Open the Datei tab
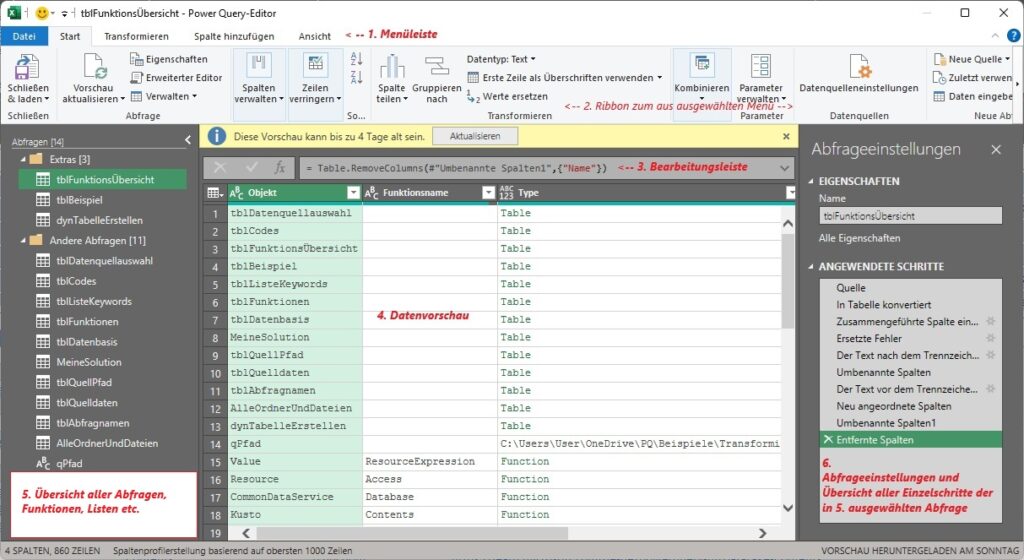 pyautogui.click(x=24, y=37)
